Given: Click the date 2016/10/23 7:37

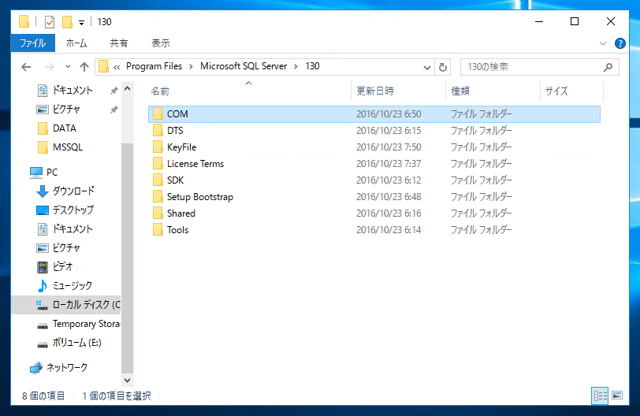Looking at the screenshot, I should tap(389, 164).
